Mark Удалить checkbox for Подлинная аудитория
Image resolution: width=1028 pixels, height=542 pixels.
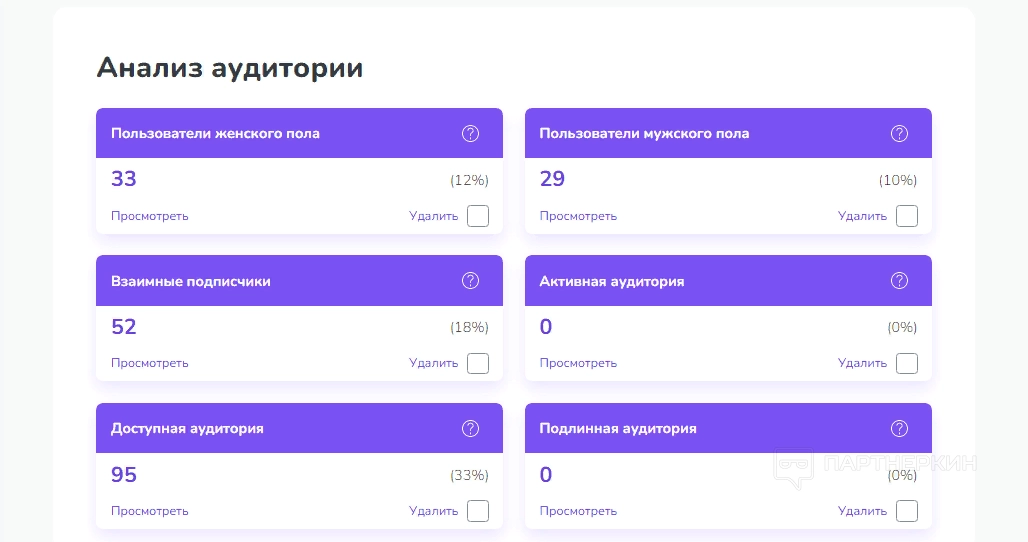pos(906,511)
